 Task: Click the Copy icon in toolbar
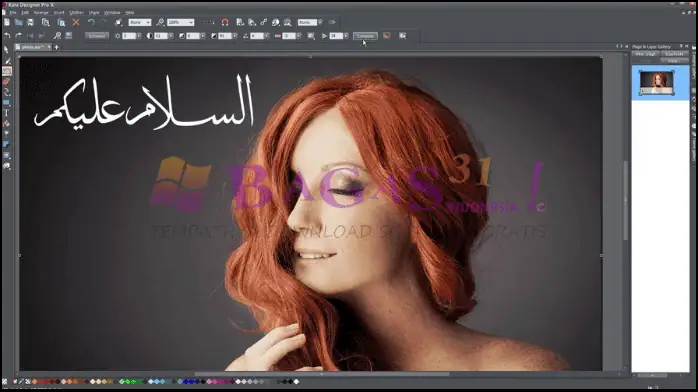(x=46, y=22)
